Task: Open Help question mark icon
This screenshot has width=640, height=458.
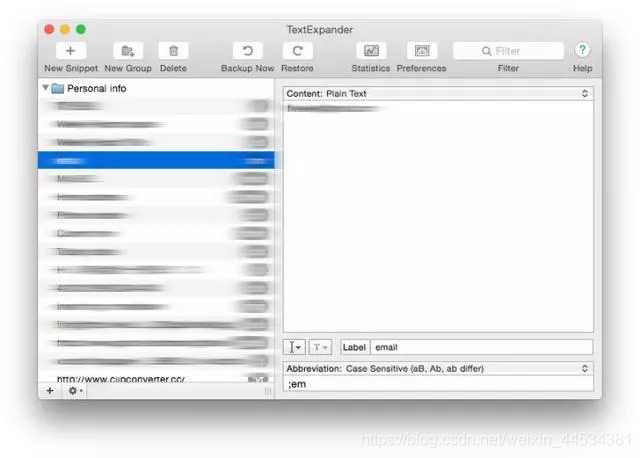Action: coord(582,50)
